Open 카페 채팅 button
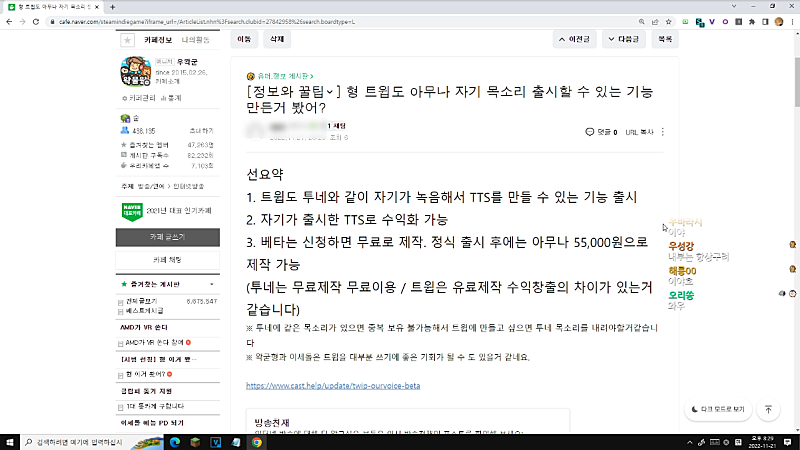800x450 pixels. point(167,260)
